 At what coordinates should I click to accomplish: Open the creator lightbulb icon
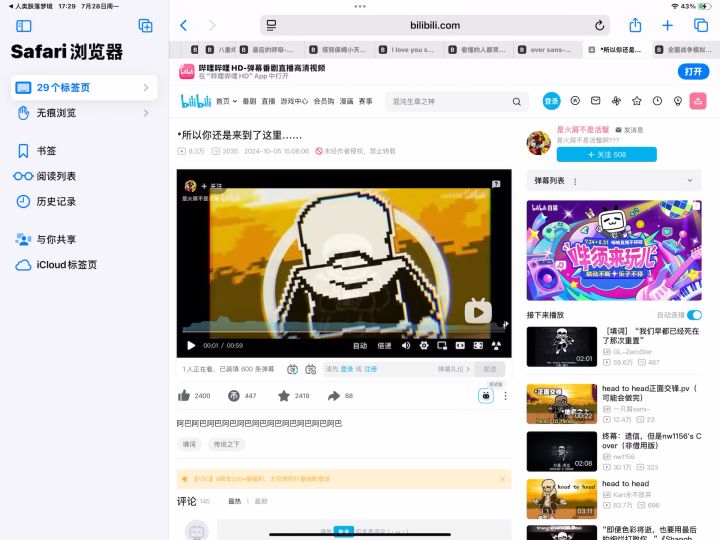[x=677, y=101]
